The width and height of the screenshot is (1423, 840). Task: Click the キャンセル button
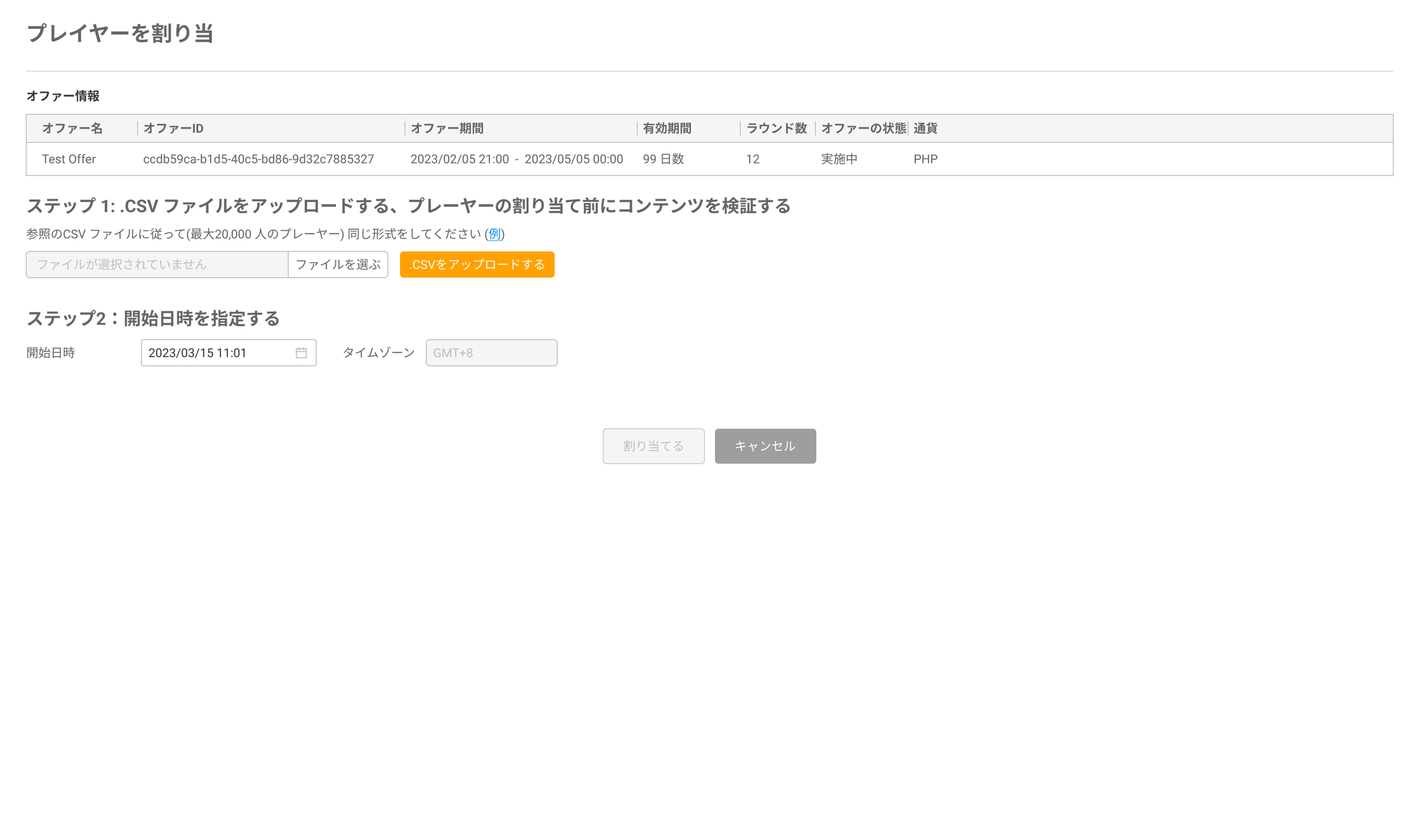coord(765,446)
